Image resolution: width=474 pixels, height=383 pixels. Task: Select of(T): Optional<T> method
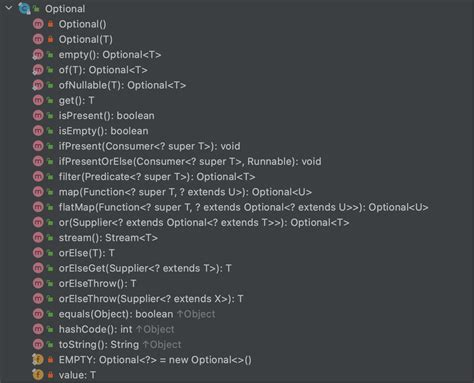pos(103,70)
